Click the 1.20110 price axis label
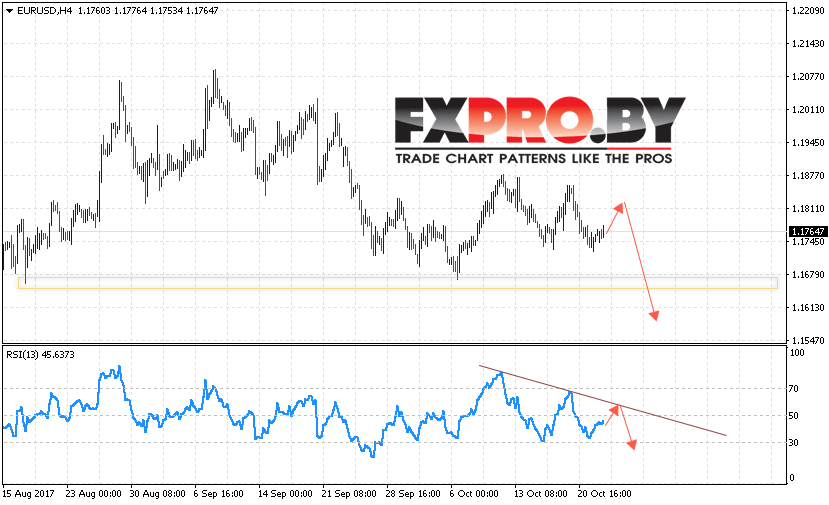 click(x=808, y=109)
